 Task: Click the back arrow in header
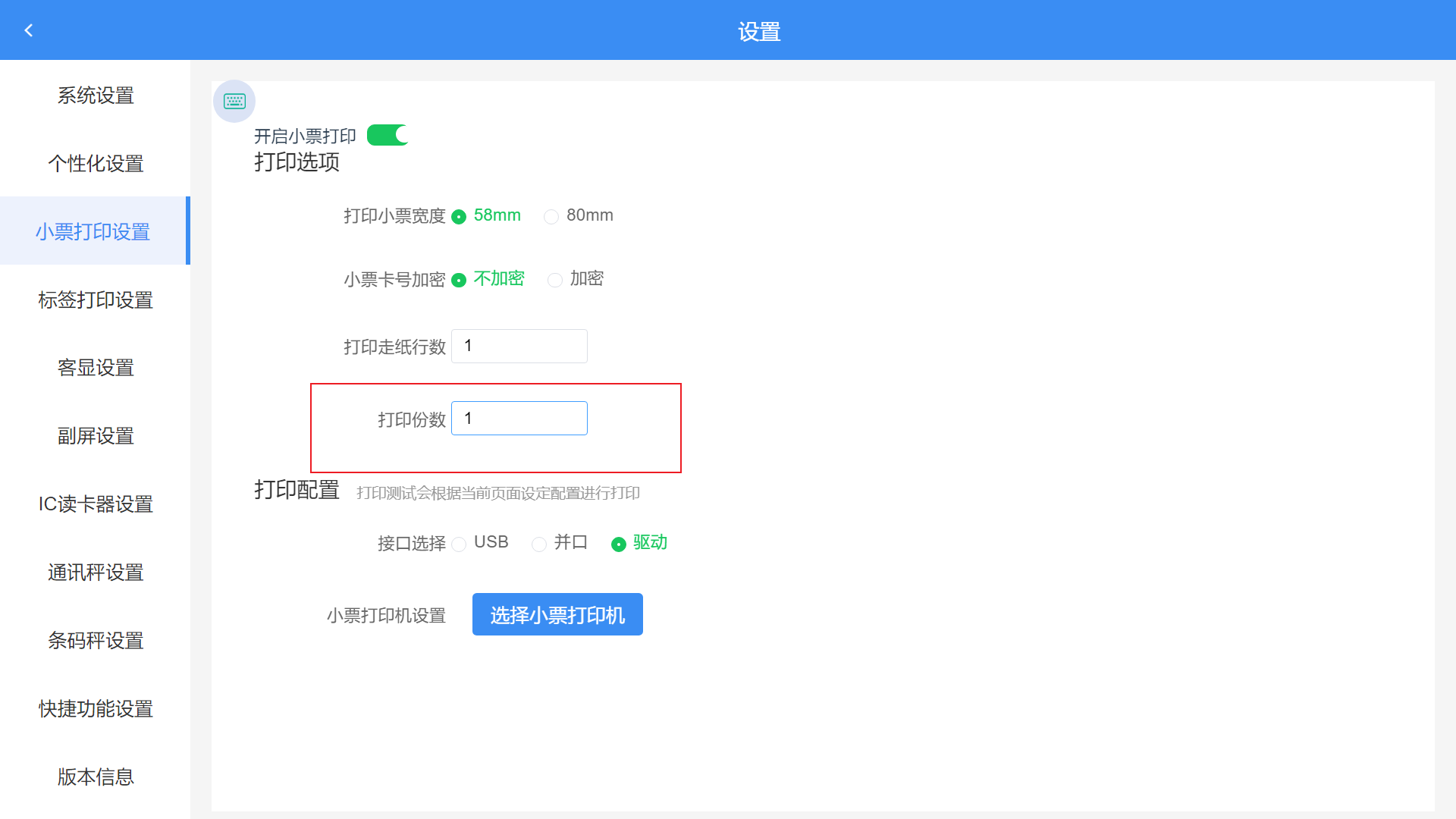29,30
